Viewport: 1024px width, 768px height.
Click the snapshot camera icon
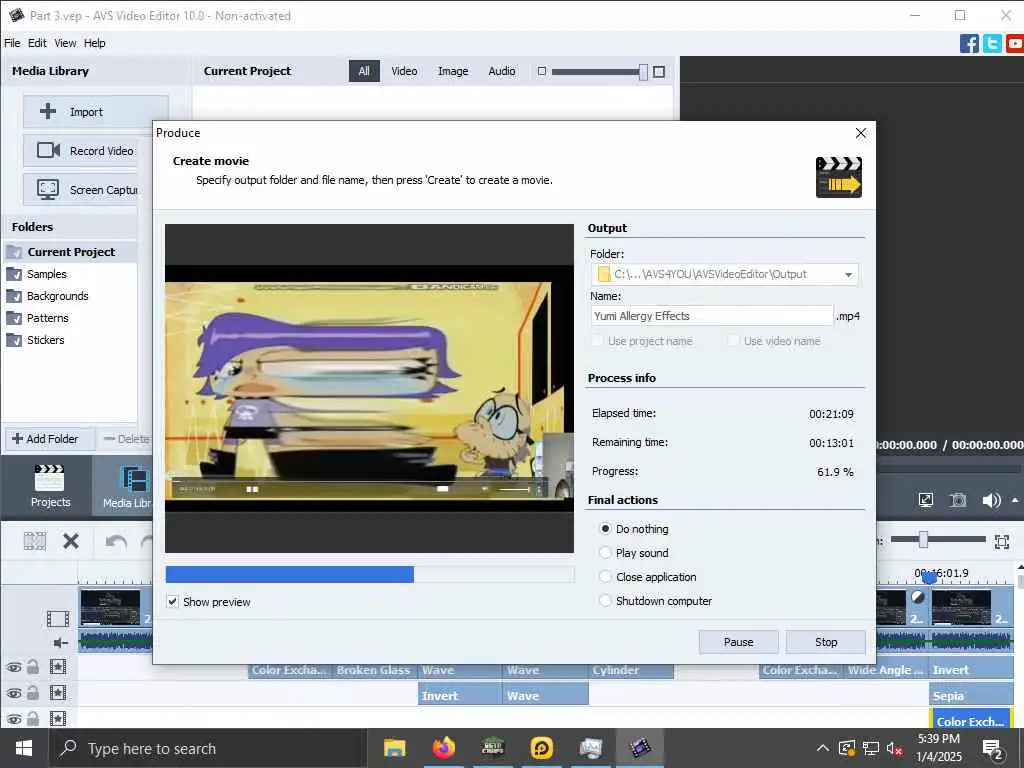(x=958, y=501)
